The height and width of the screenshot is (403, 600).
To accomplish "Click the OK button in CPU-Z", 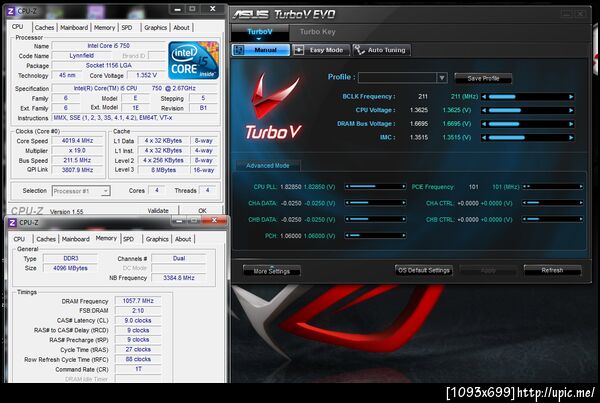I will pos(202,210).
